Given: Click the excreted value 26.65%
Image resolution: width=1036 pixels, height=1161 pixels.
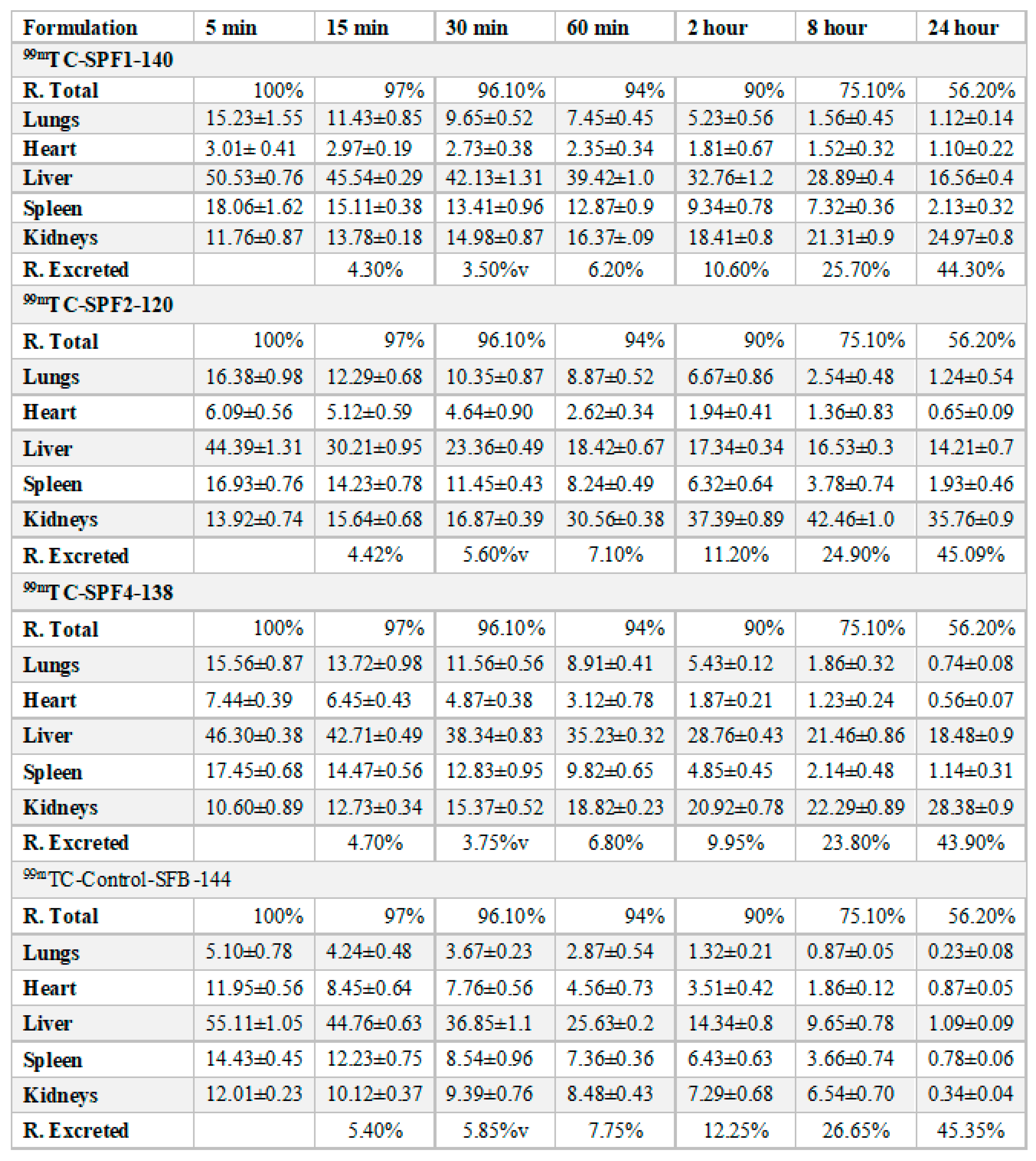Looking at the screenshot, I should (x=855, y=1130).
